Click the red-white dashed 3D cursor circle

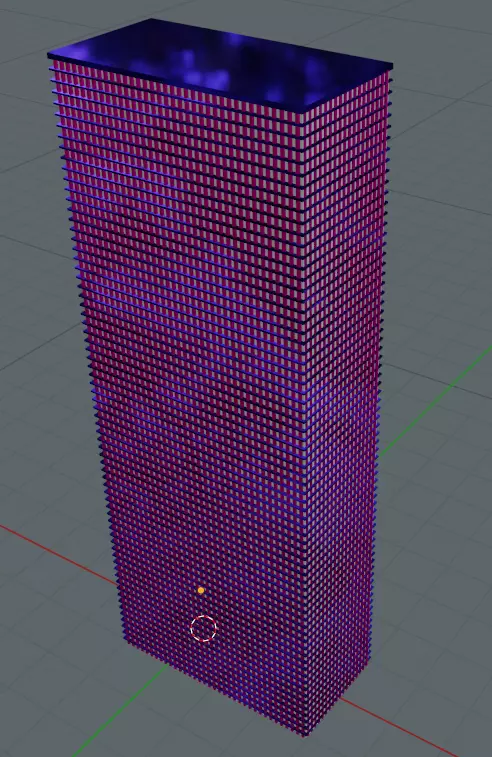[203, 628]
